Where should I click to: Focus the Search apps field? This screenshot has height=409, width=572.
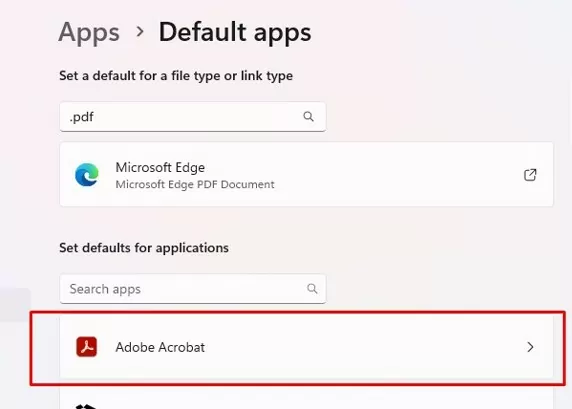coord(193,289)
